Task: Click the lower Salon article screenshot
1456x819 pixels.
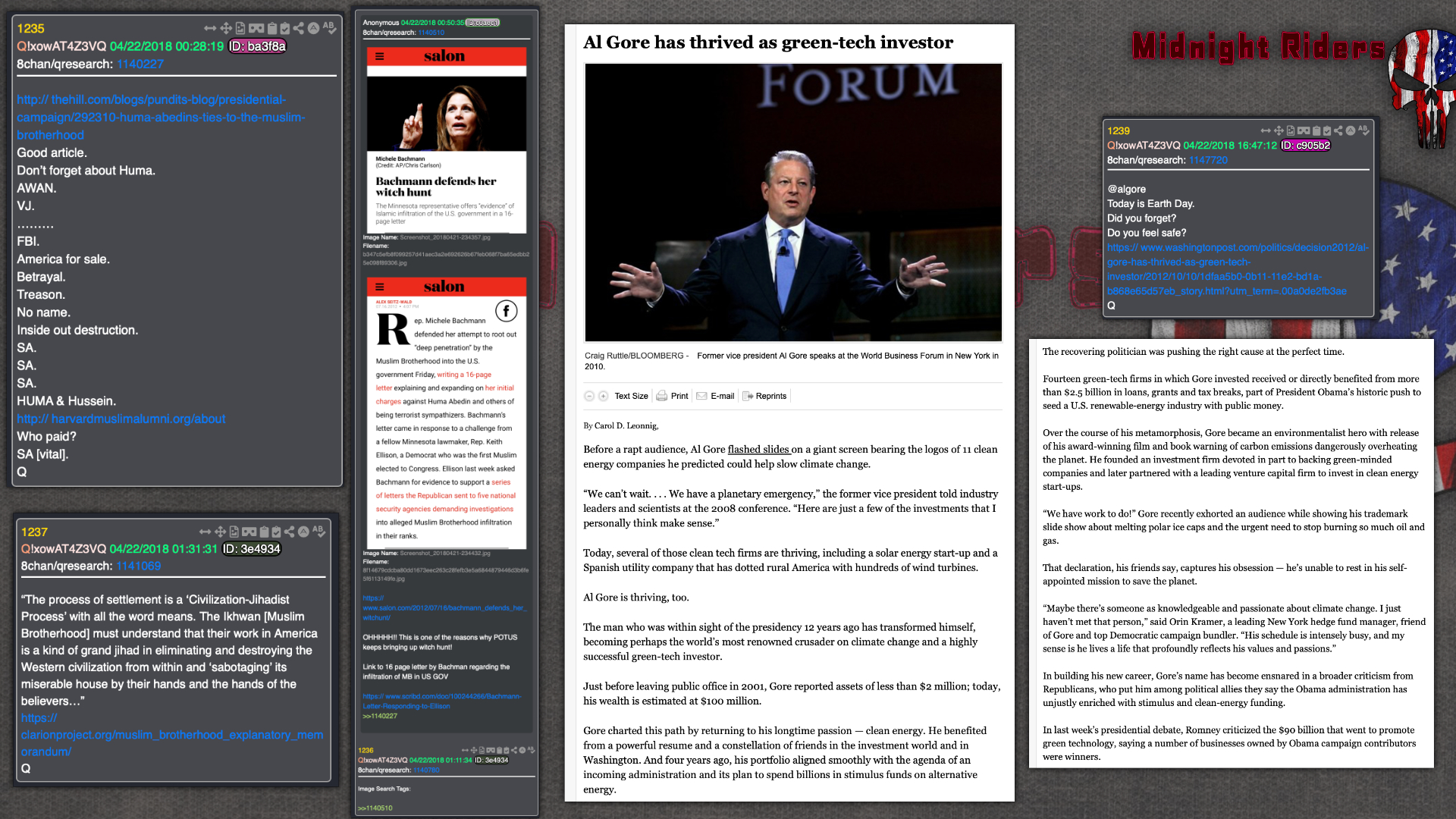Action: click(447, 413)
